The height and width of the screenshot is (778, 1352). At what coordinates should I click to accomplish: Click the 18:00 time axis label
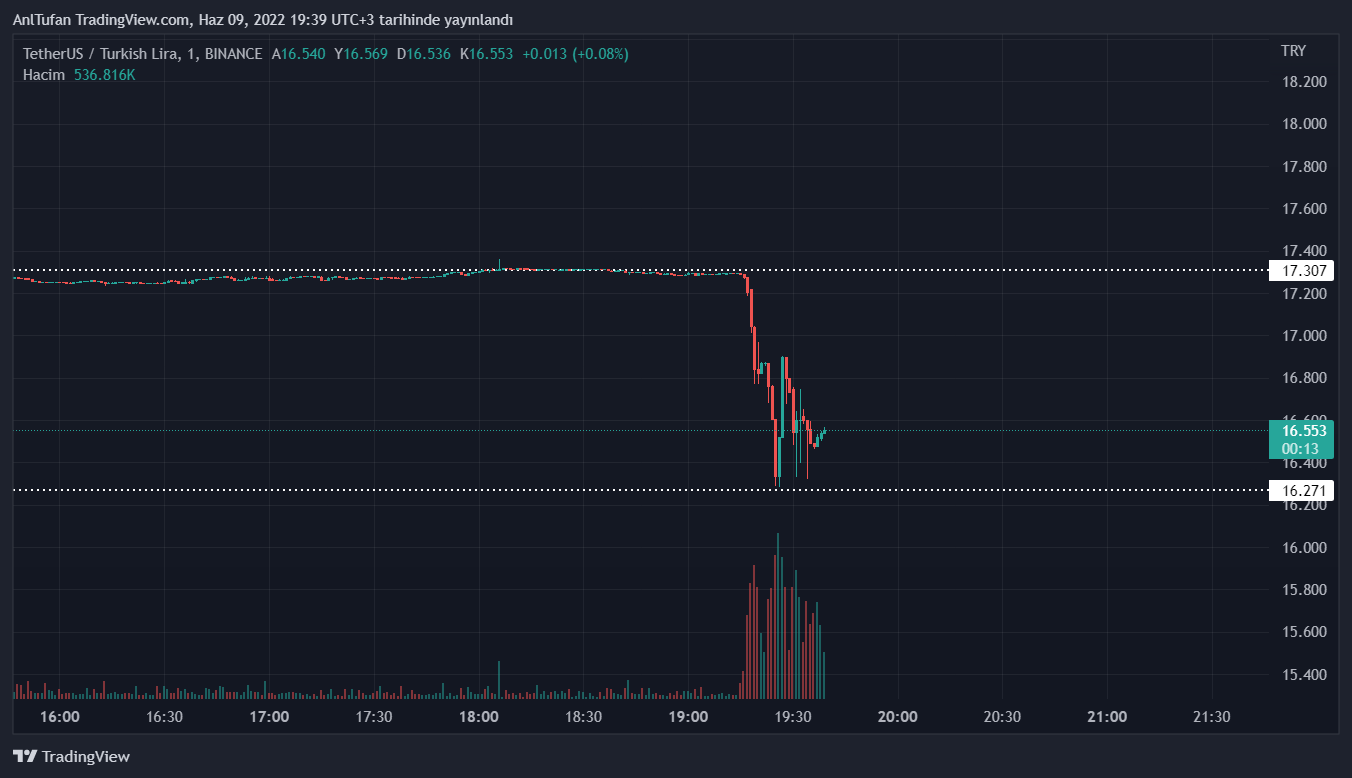coord(479,717)
